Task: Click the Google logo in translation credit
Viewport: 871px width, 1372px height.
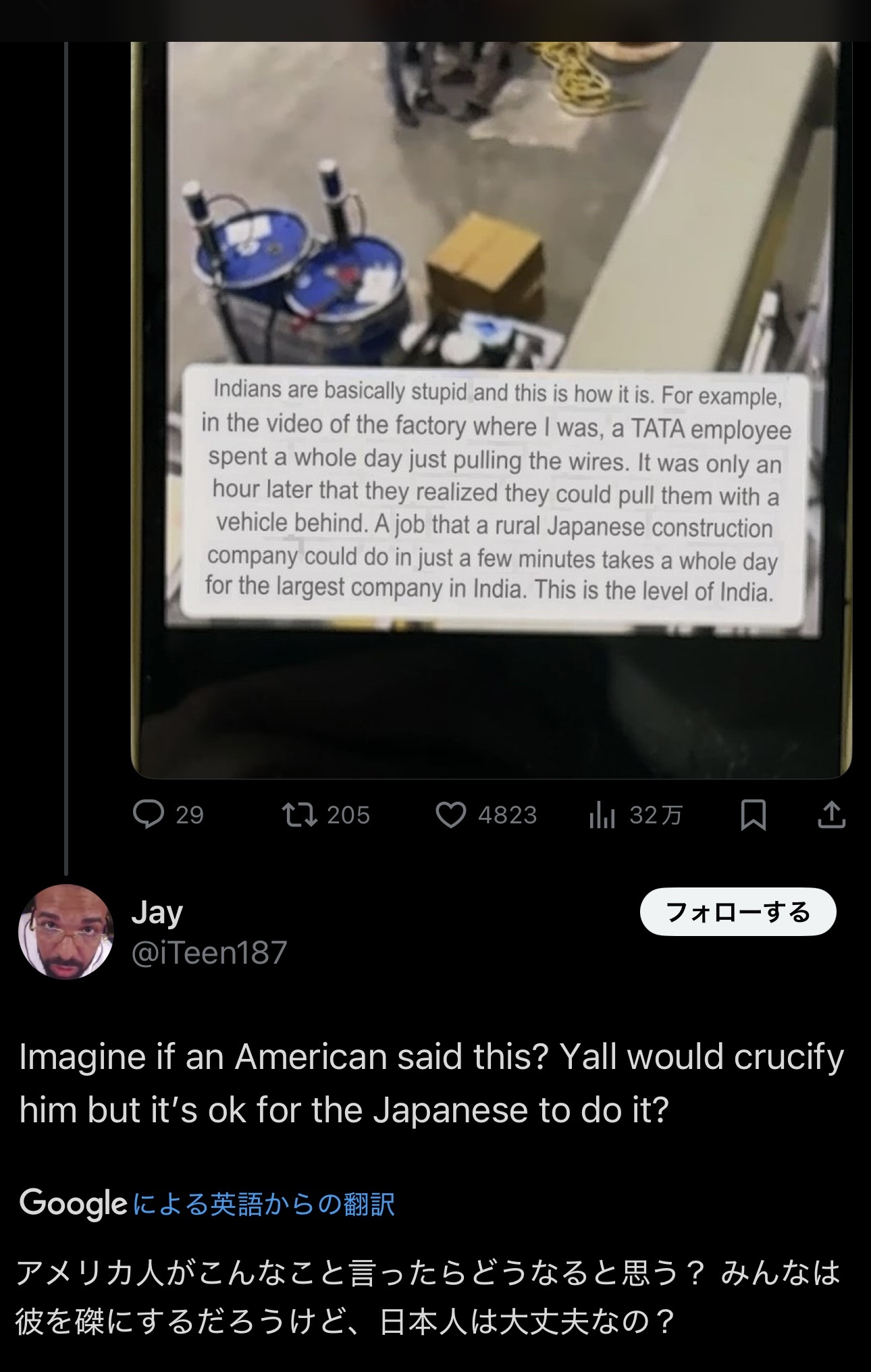Action: (x=73, y=1204)
